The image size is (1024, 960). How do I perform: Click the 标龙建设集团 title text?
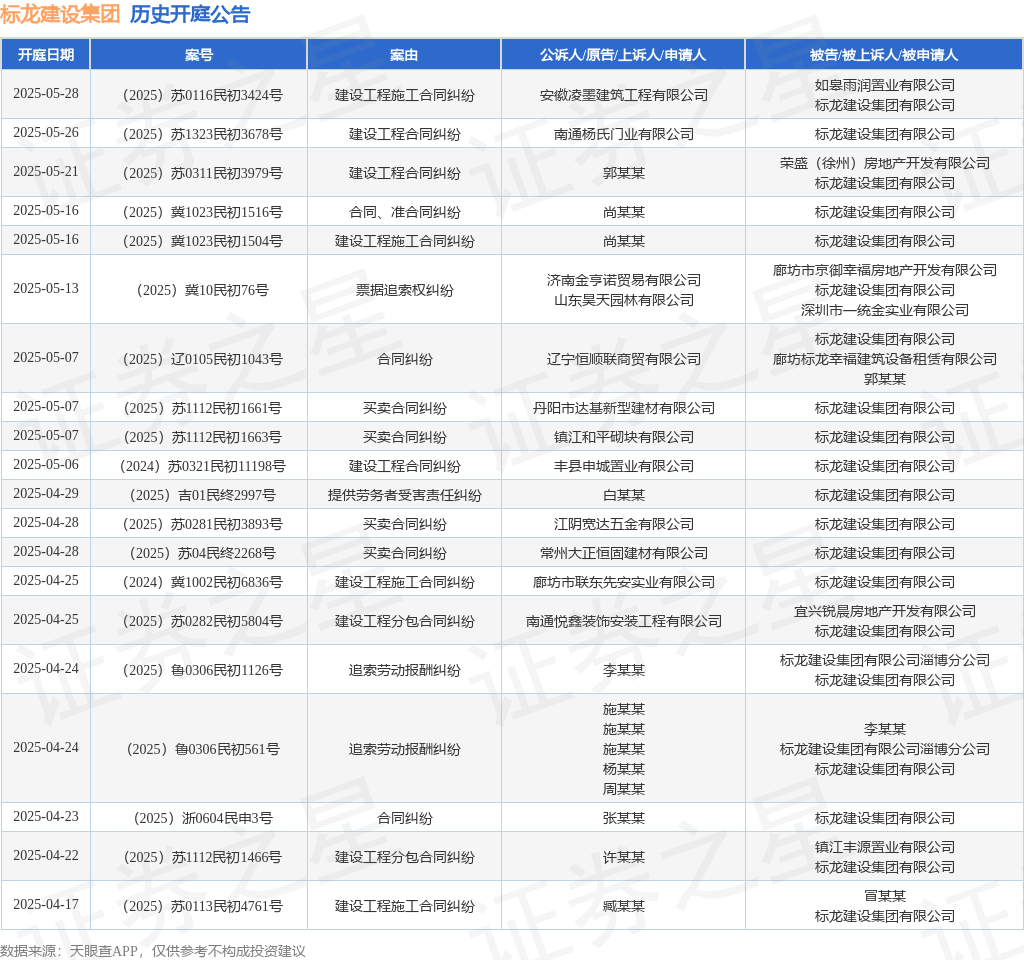[x=60, y=14]
